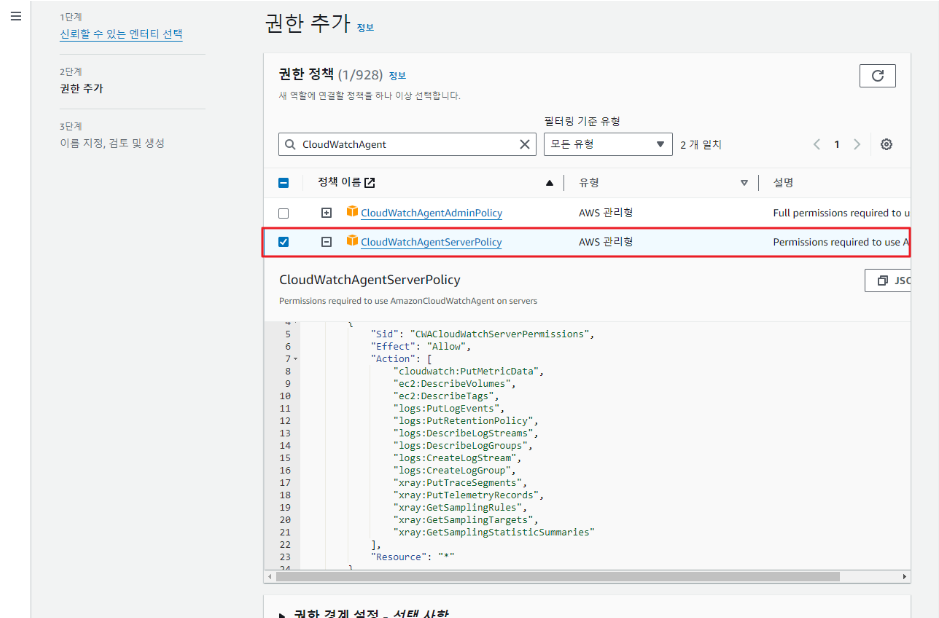Viewport: 939px width, 618px height.
Task: Open info link beside permissions policies heading
Action: pyautogui.click(x=397, y=76)
